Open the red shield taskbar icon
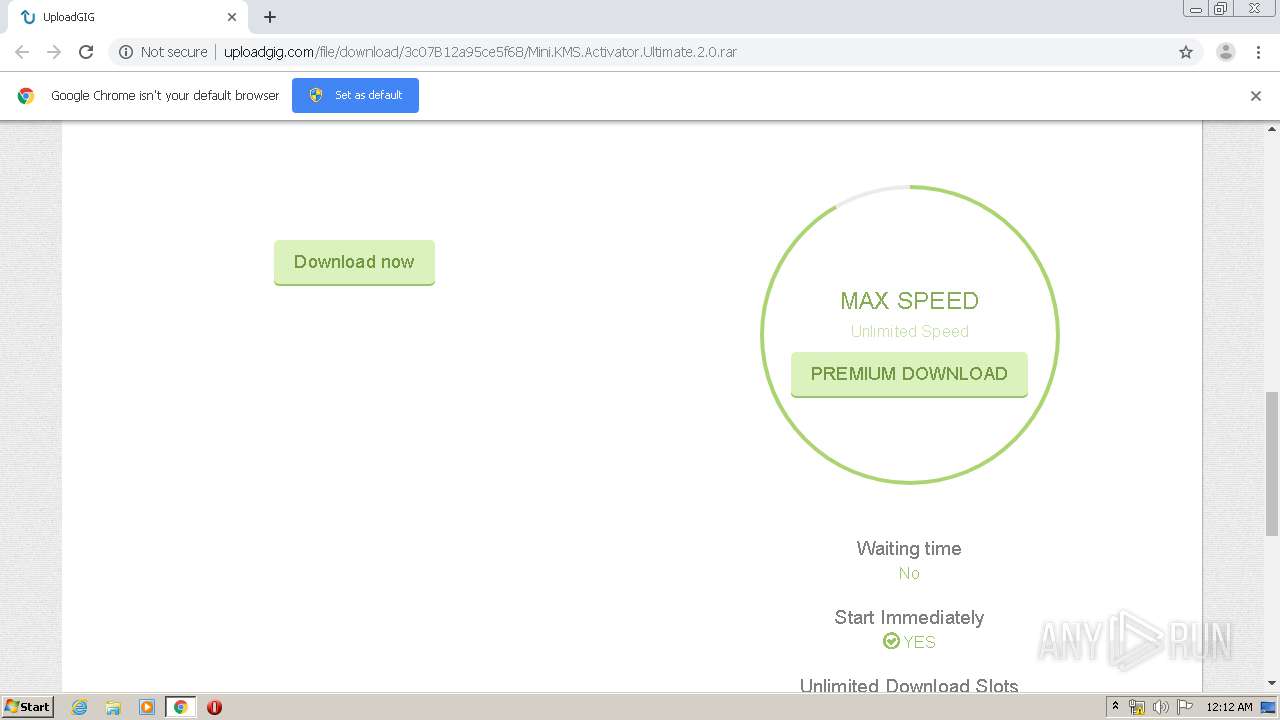Screen dimensions: 1280x720 [214, 707]
